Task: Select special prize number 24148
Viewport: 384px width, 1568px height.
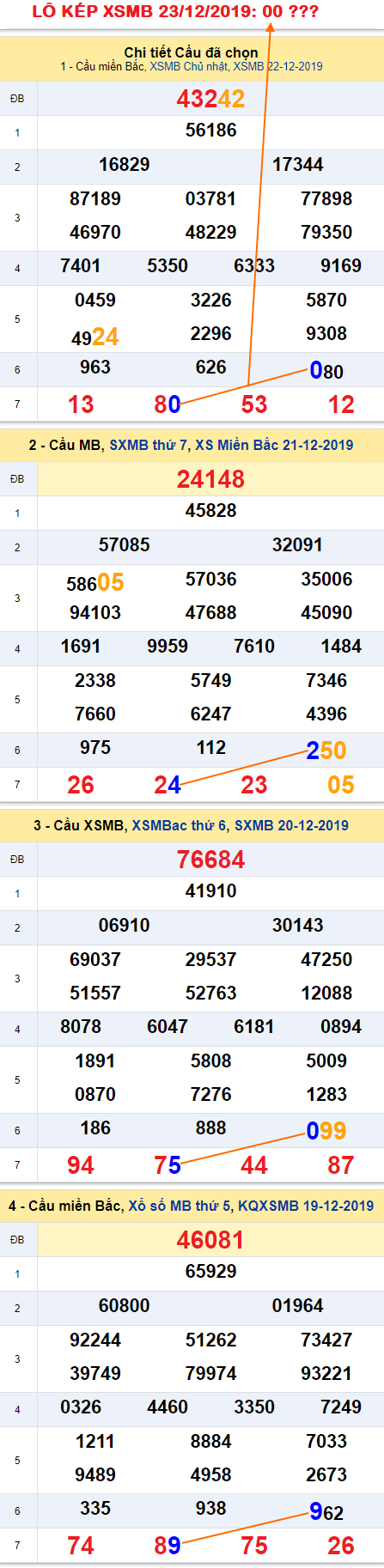Action: (x=210, y=479)
